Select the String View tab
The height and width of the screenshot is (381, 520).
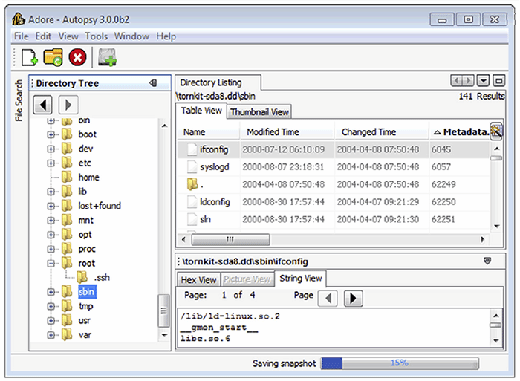click(301, 278)
